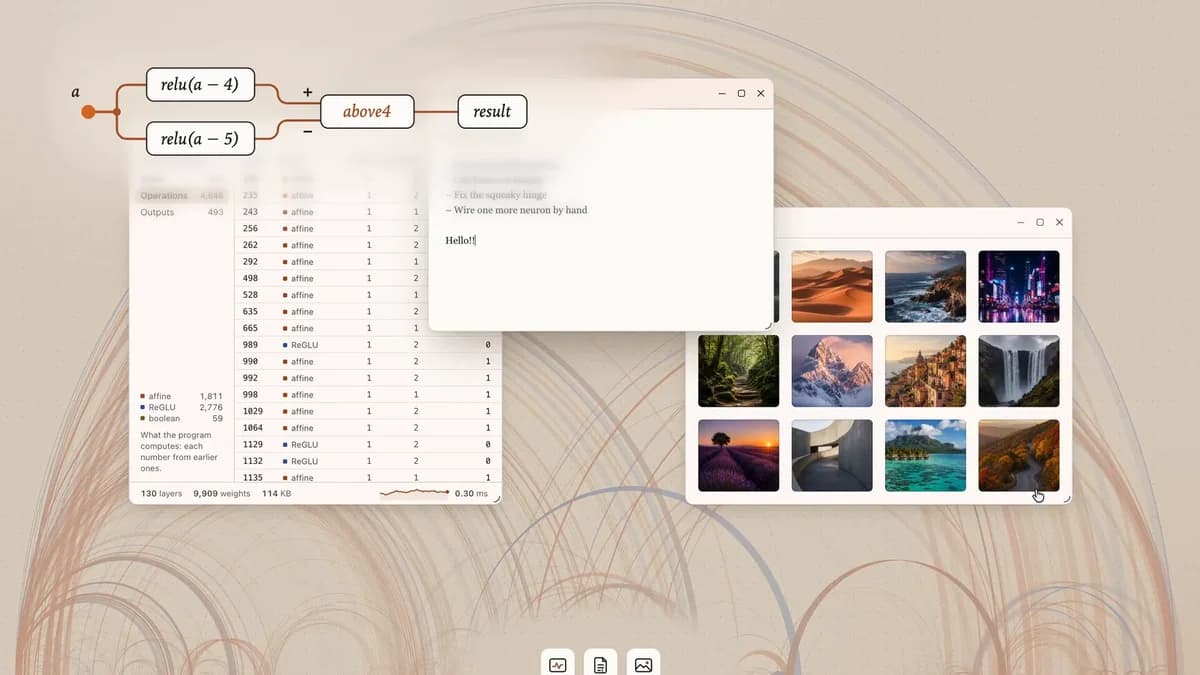Minimize the photo gallery window
The height and width of the screenshot is (675, 1200).
[x=1020, y=222]
